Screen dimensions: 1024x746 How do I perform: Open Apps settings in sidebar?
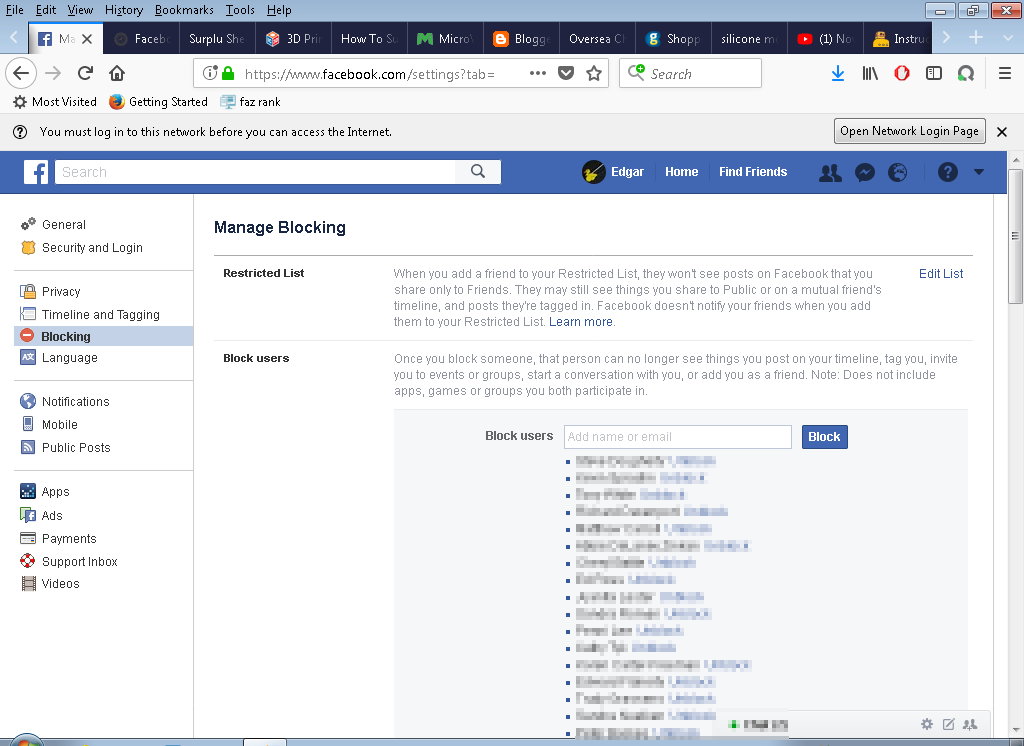point(44,491)
